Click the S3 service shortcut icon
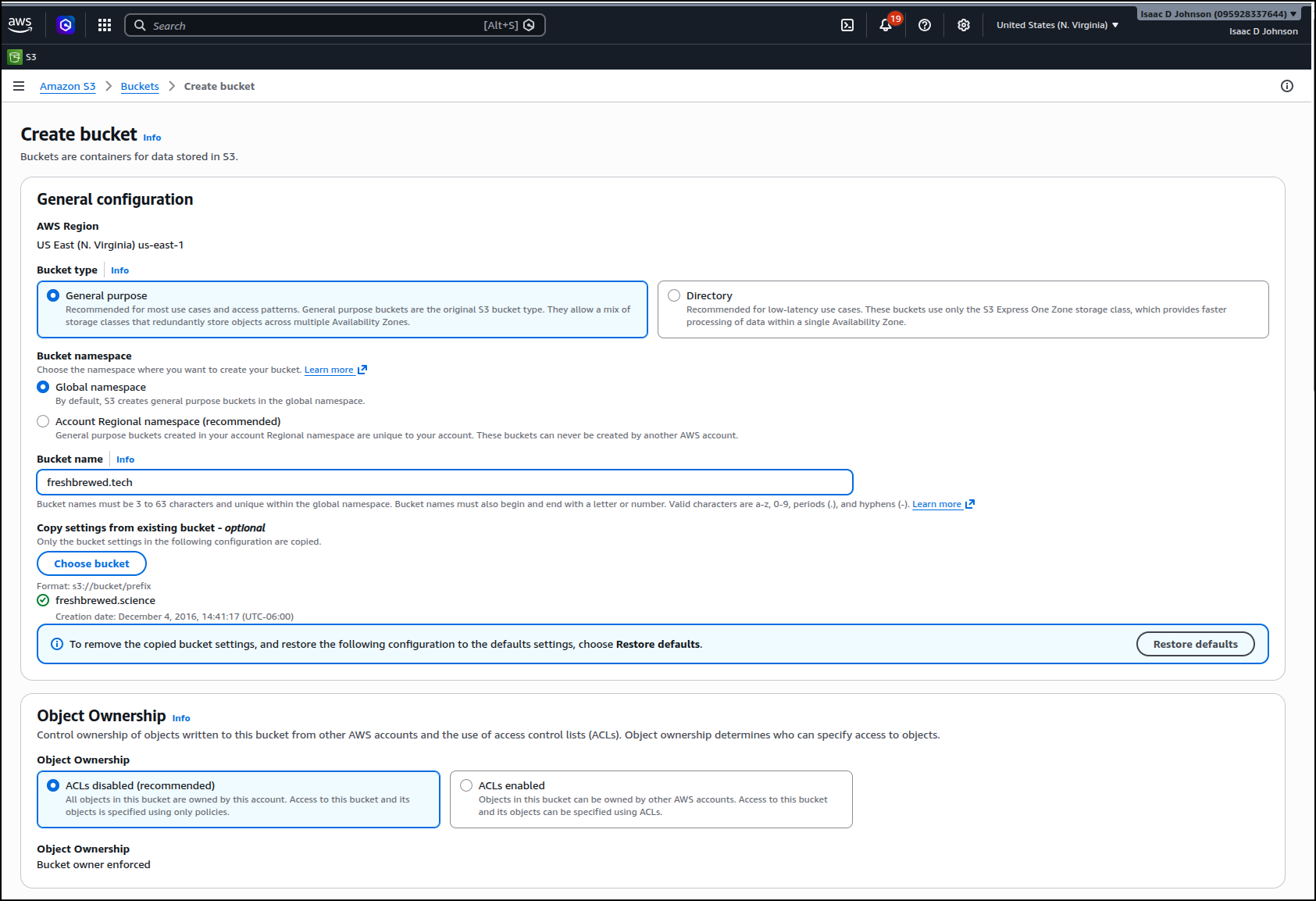Screen dimensions: 1316x901 tap(15, 57)
